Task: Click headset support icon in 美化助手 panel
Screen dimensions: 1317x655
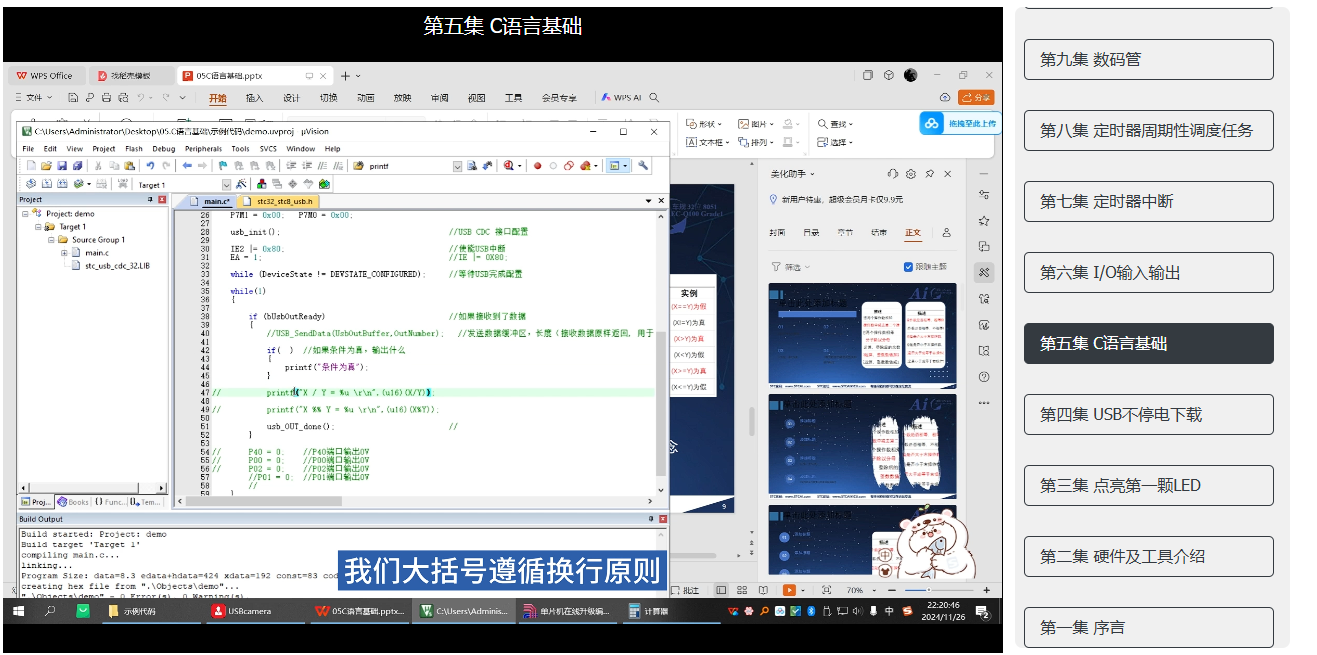Action: point(893,174)
